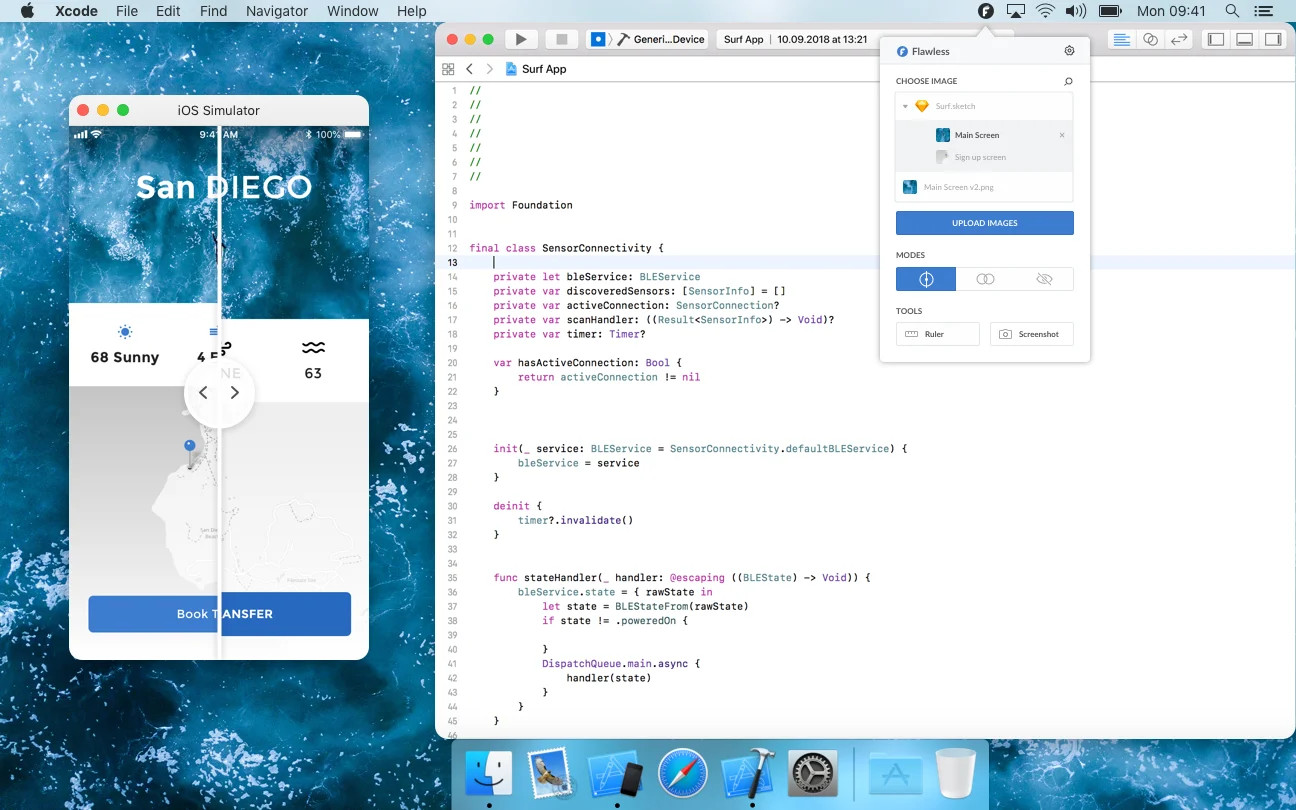Open the File menu

127,11
